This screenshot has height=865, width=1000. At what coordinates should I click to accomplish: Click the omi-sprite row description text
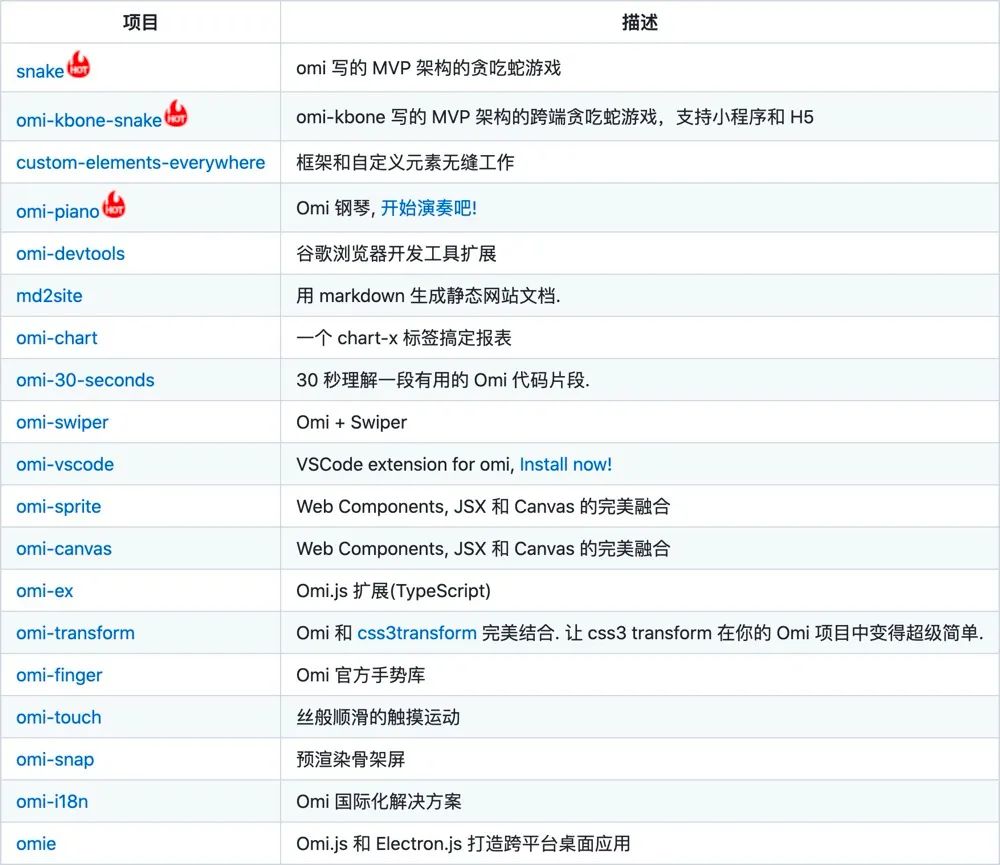click(483, 506)
